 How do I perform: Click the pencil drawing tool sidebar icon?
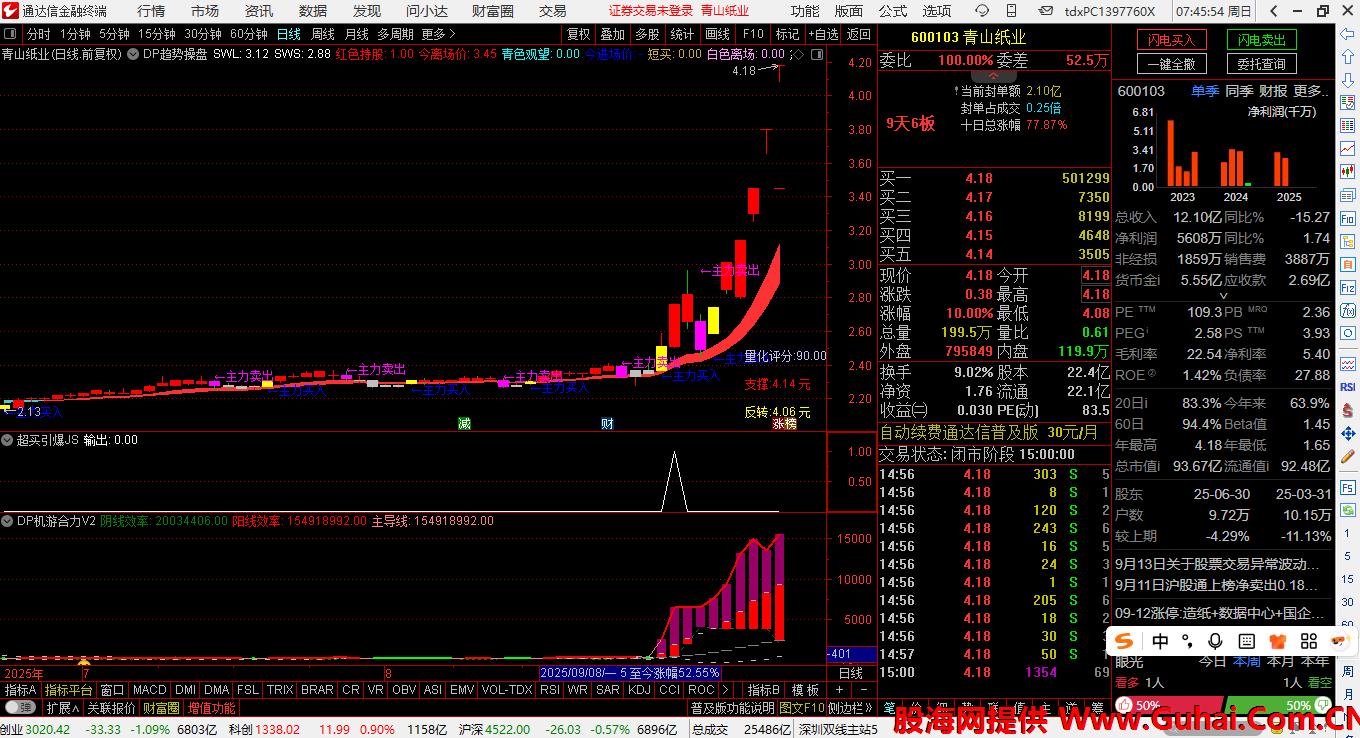(x=1347, y=458)
